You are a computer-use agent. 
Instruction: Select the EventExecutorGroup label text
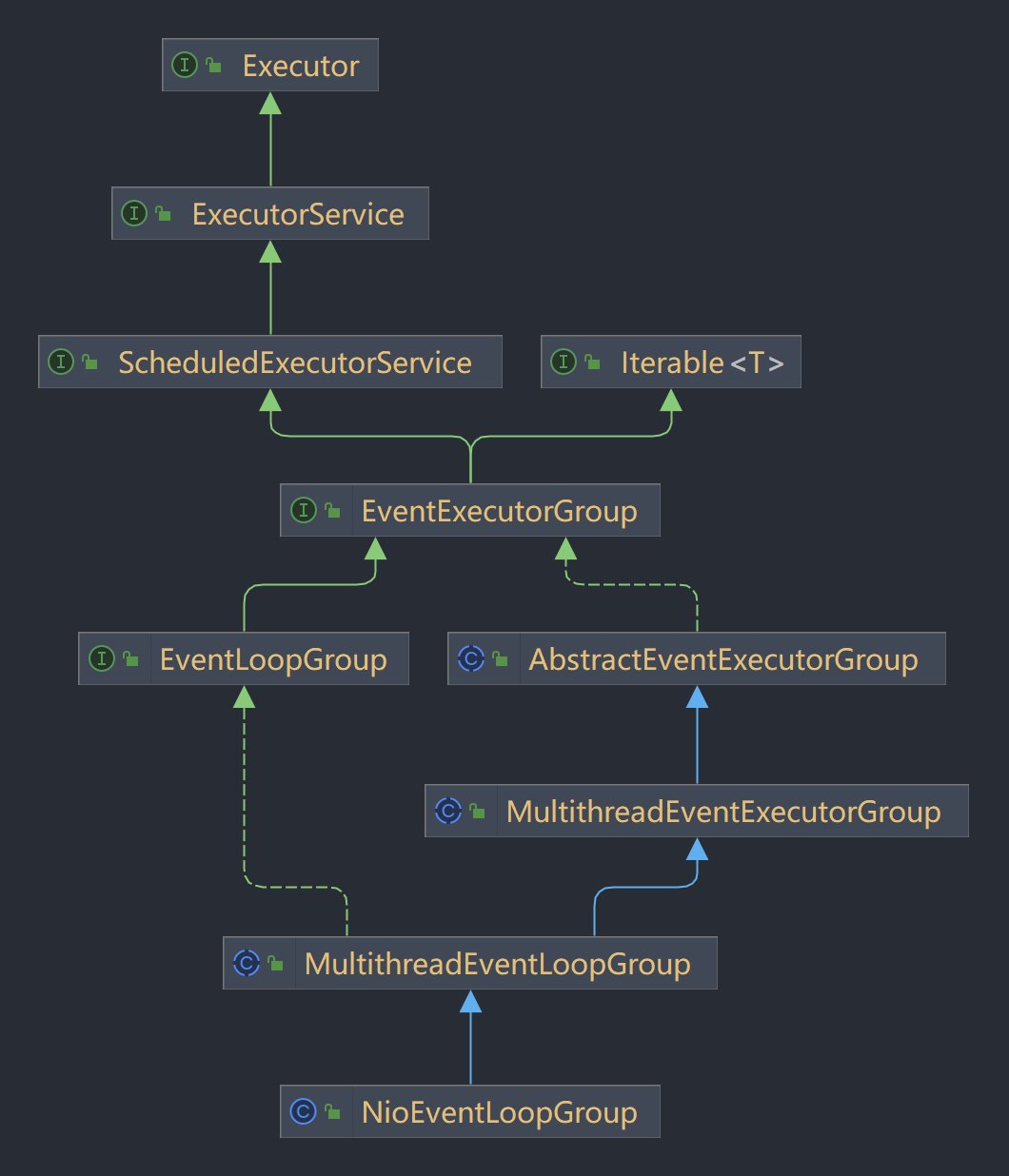pyautogui.click(x=500, y=511)
